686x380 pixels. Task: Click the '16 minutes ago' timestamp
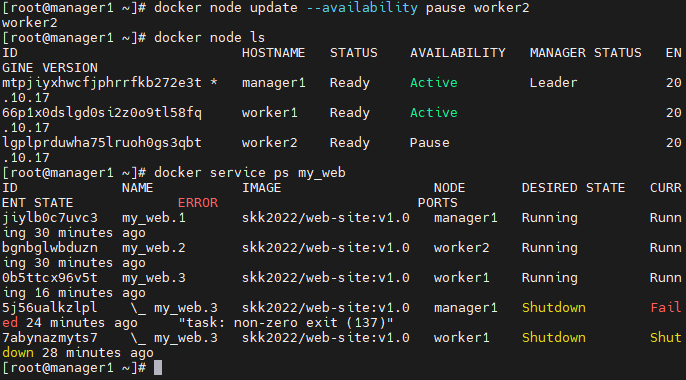90,293
